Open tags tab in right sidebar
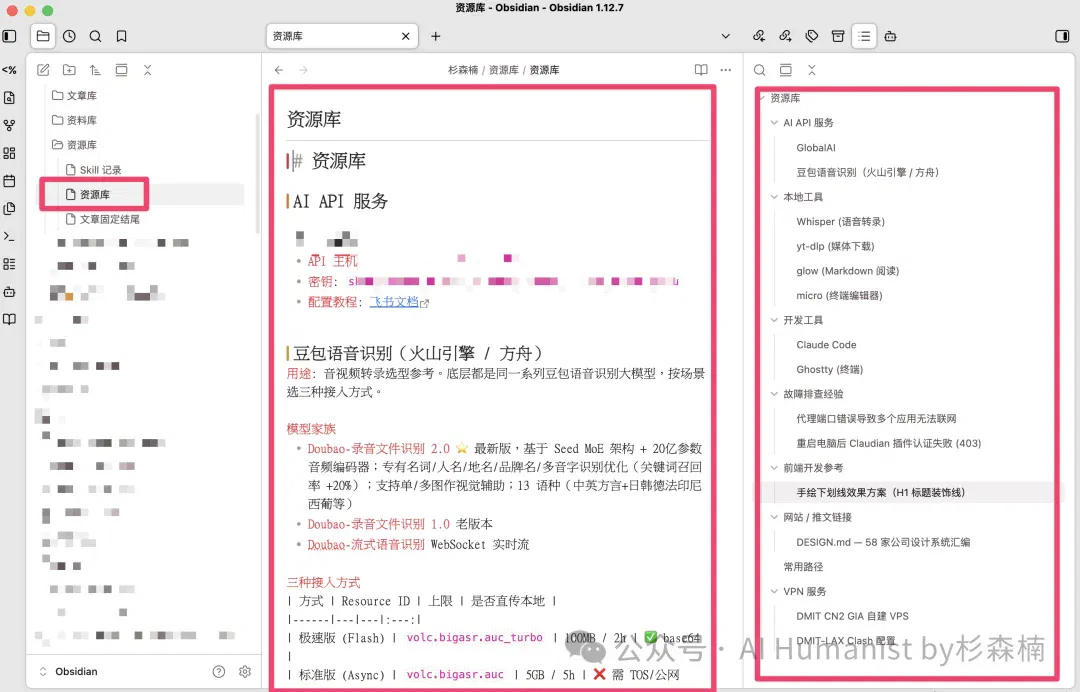This screenshot has height=692, width=1080. coord(811,36)
